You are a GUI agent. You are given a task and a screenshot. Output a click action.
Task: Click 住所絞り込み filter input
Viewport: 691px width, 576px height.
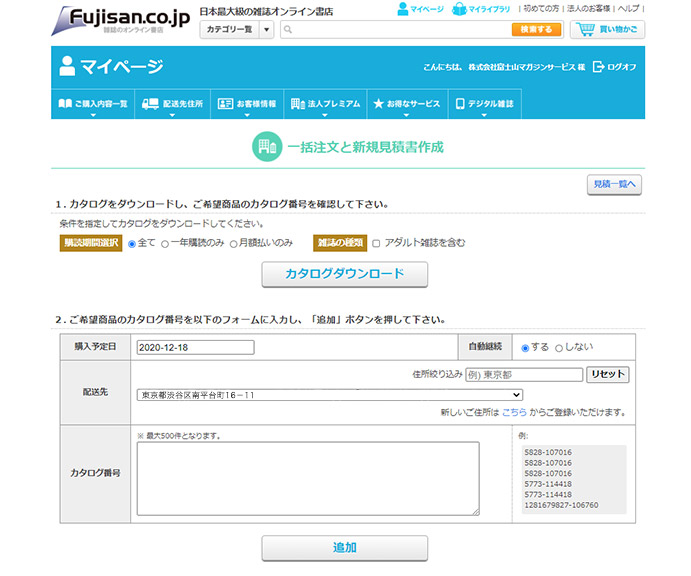click(x=524, y=375)
